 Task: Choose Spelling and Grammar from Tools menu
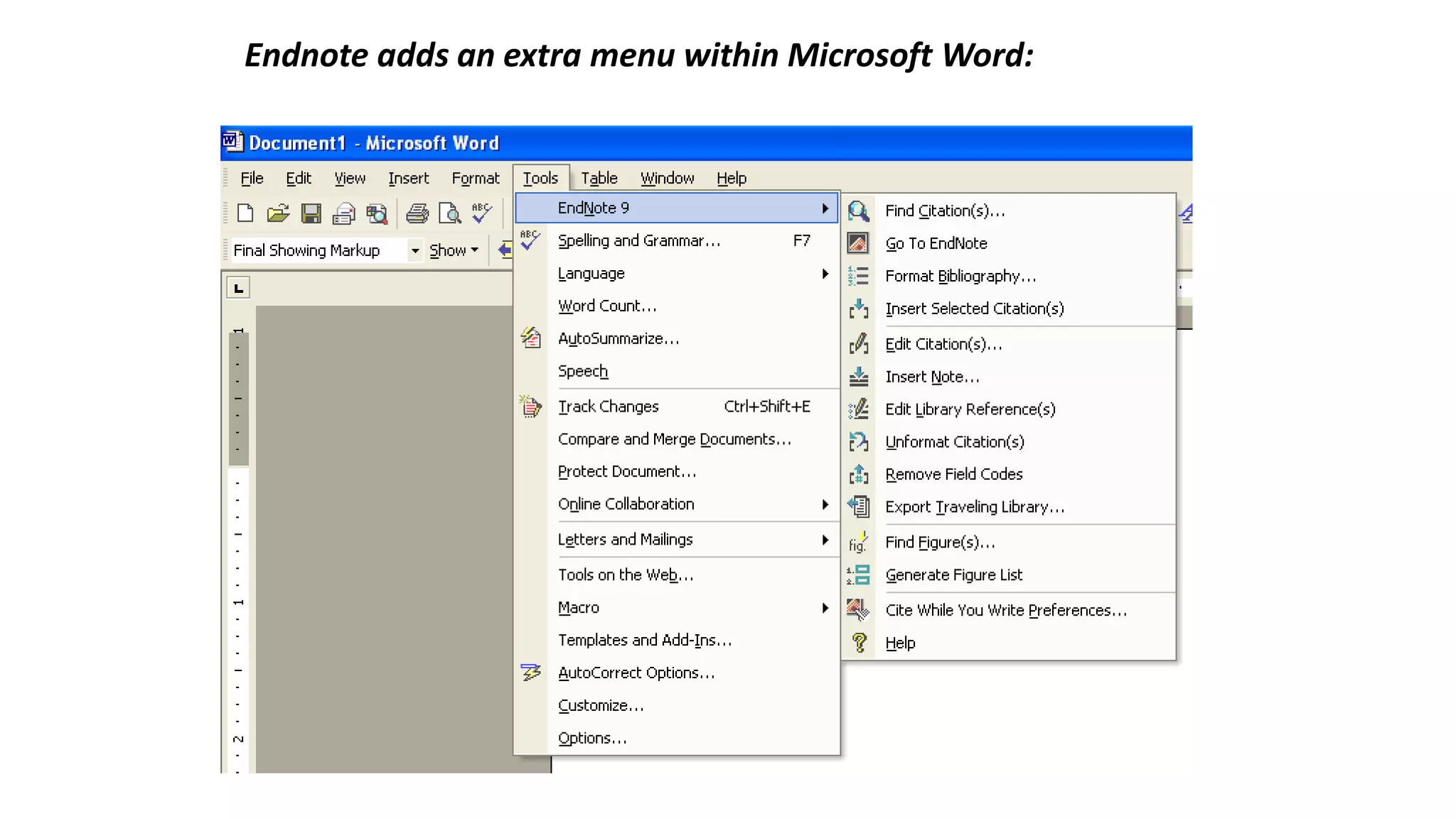point(676,241)
